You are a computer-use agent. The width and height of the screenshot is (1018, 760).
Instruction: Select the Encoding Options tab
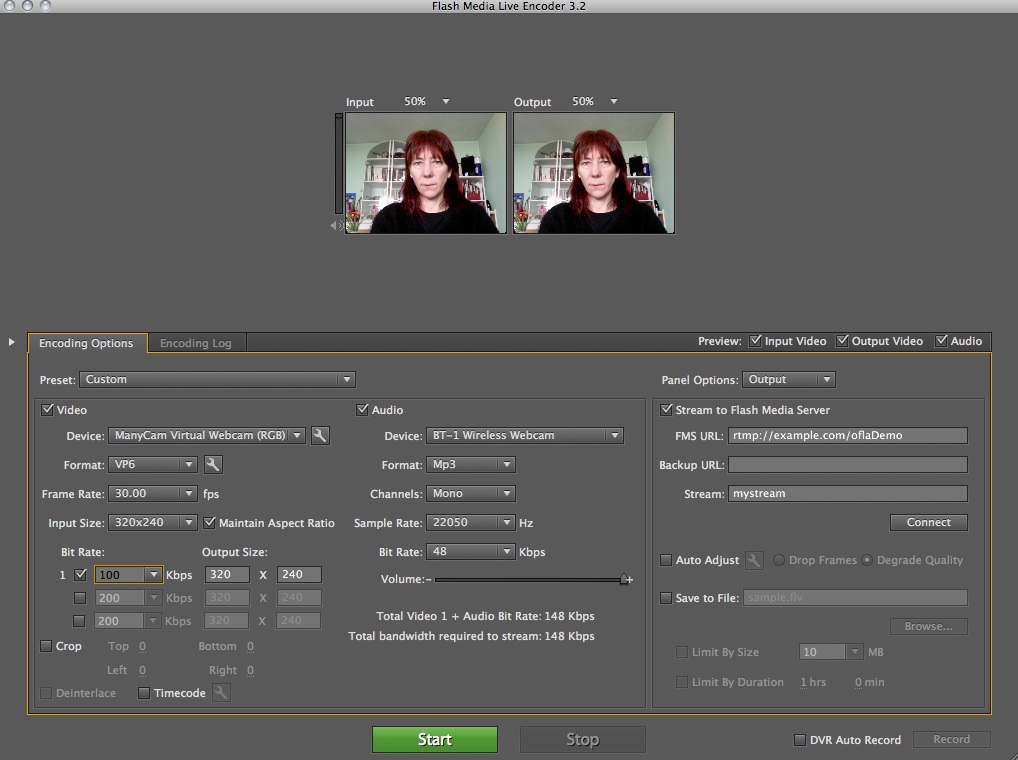click(86, 343)
